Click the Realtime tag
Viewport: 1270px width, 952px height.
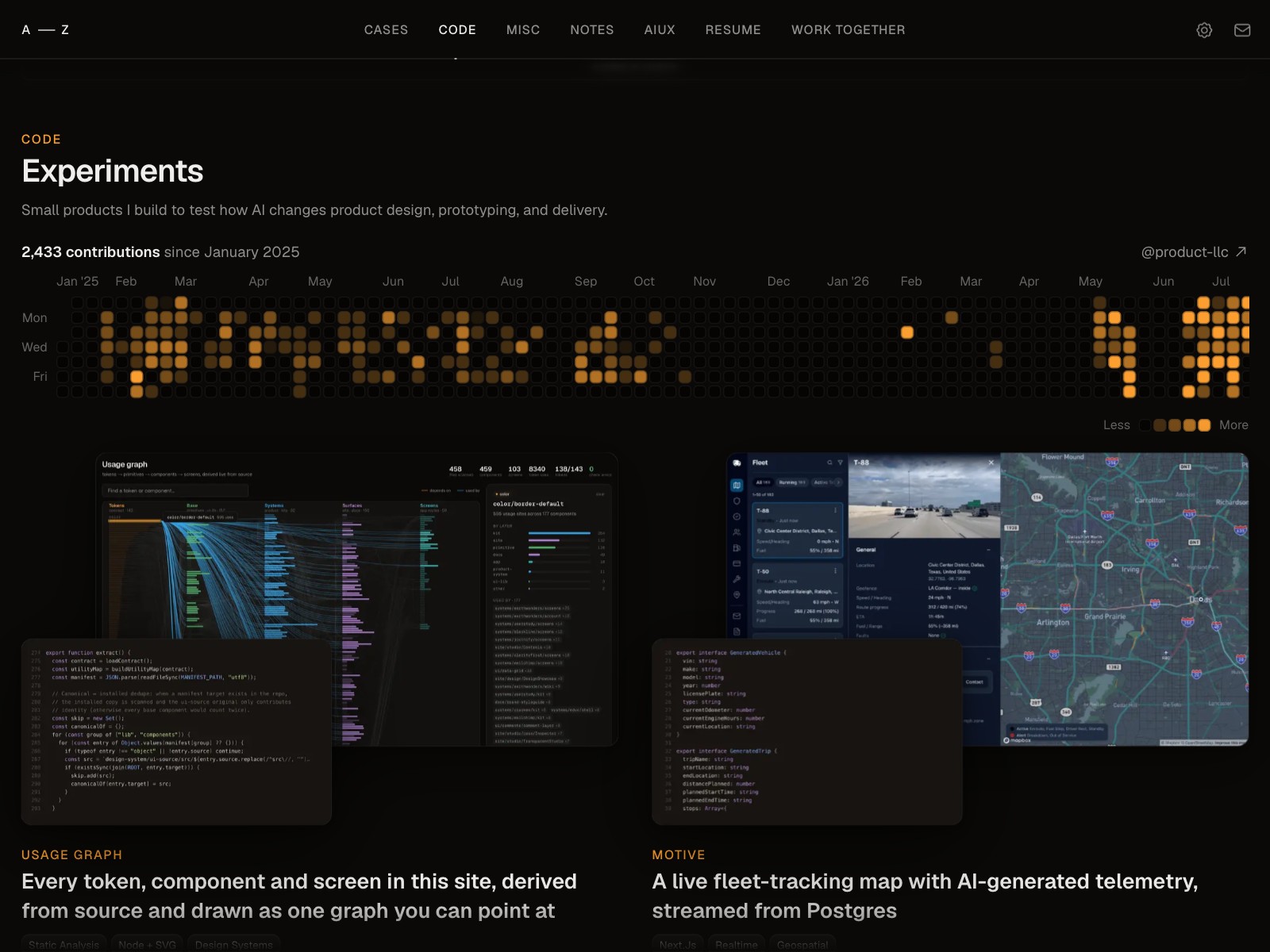[x=736, y=944]
